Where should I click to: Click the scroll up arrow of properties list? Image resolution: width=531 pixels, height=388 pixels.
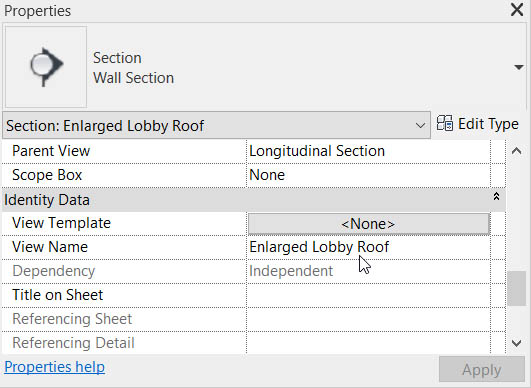(x=516, y=151)
